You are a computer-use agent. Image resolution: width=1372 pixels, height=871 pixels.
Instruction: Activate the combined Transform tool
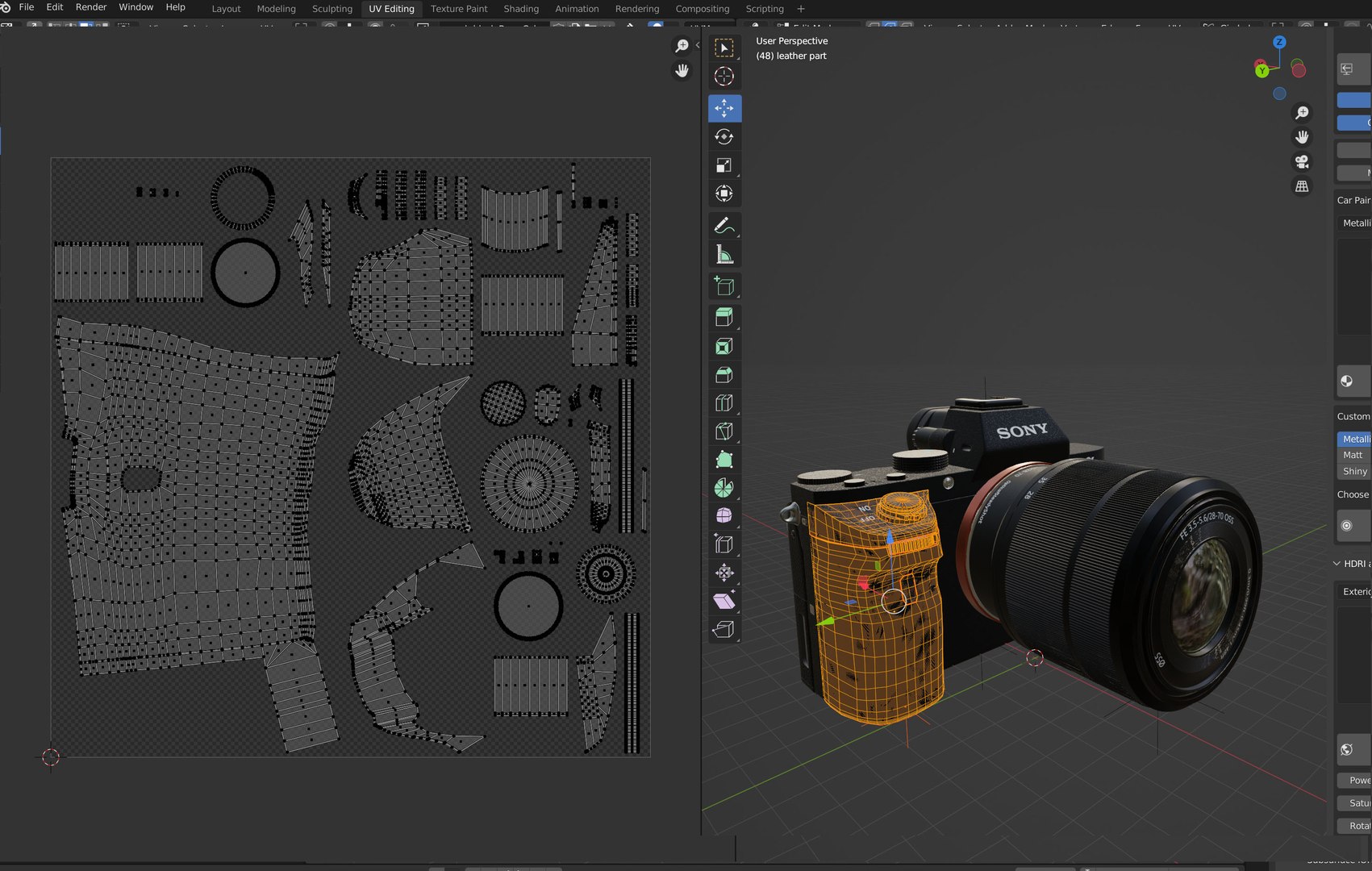pyautogui.click(x=724, y=194)
